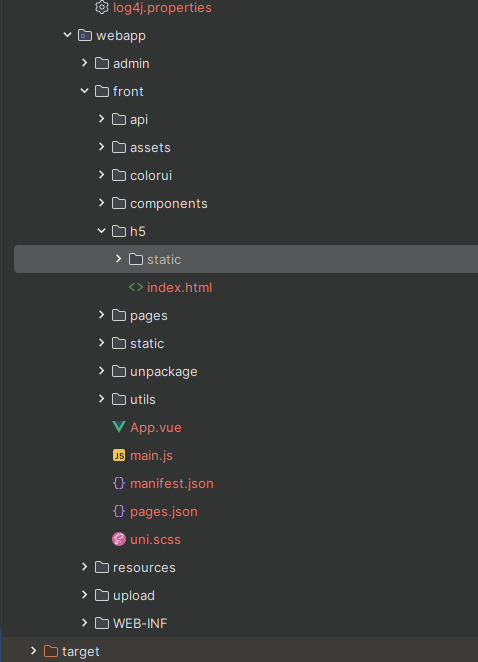Click the braces icon beside manifest.json
Viewport: 478px width, 662px height.
[119, 483]
